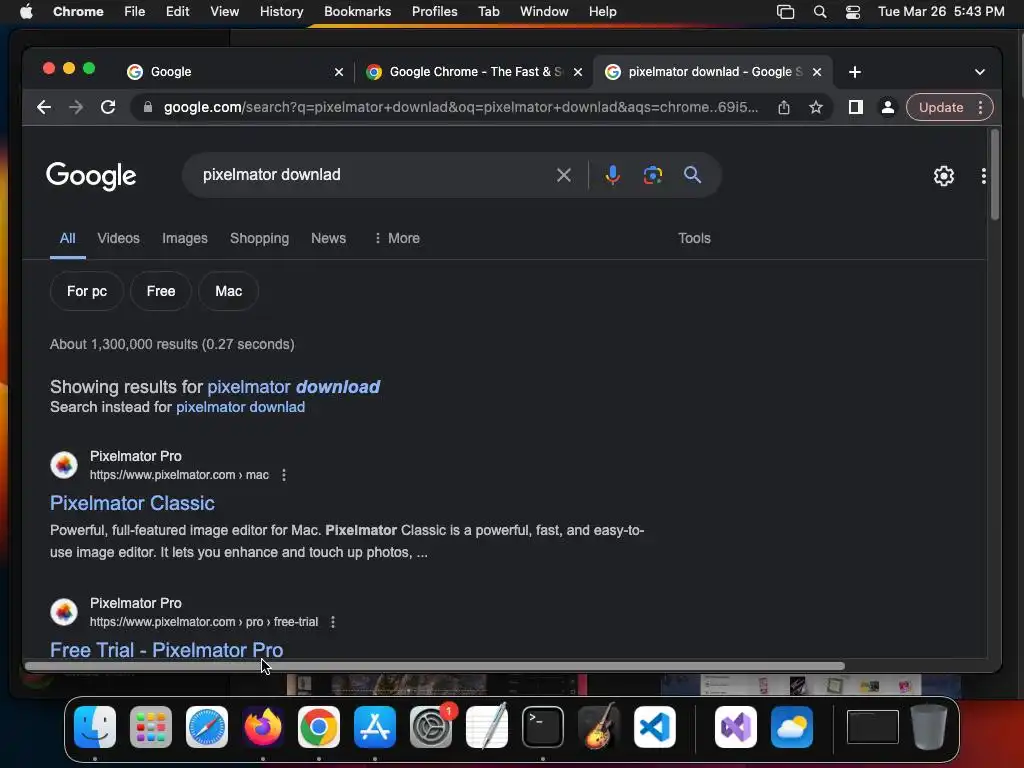Image resolution: width=1024 pixels, height=768 pixels.
Task: Open the Pixelmator Classic result link
Action: coord(132,503)
